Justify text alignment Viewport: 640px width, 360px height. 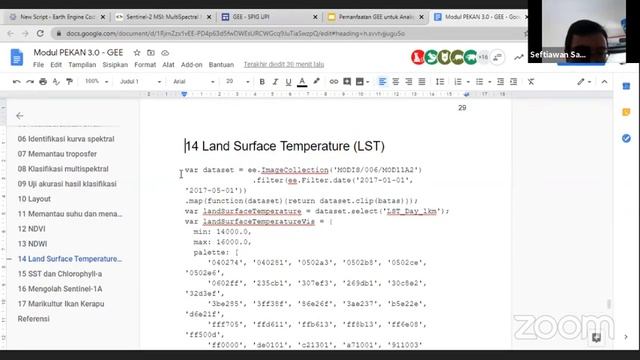422,82
